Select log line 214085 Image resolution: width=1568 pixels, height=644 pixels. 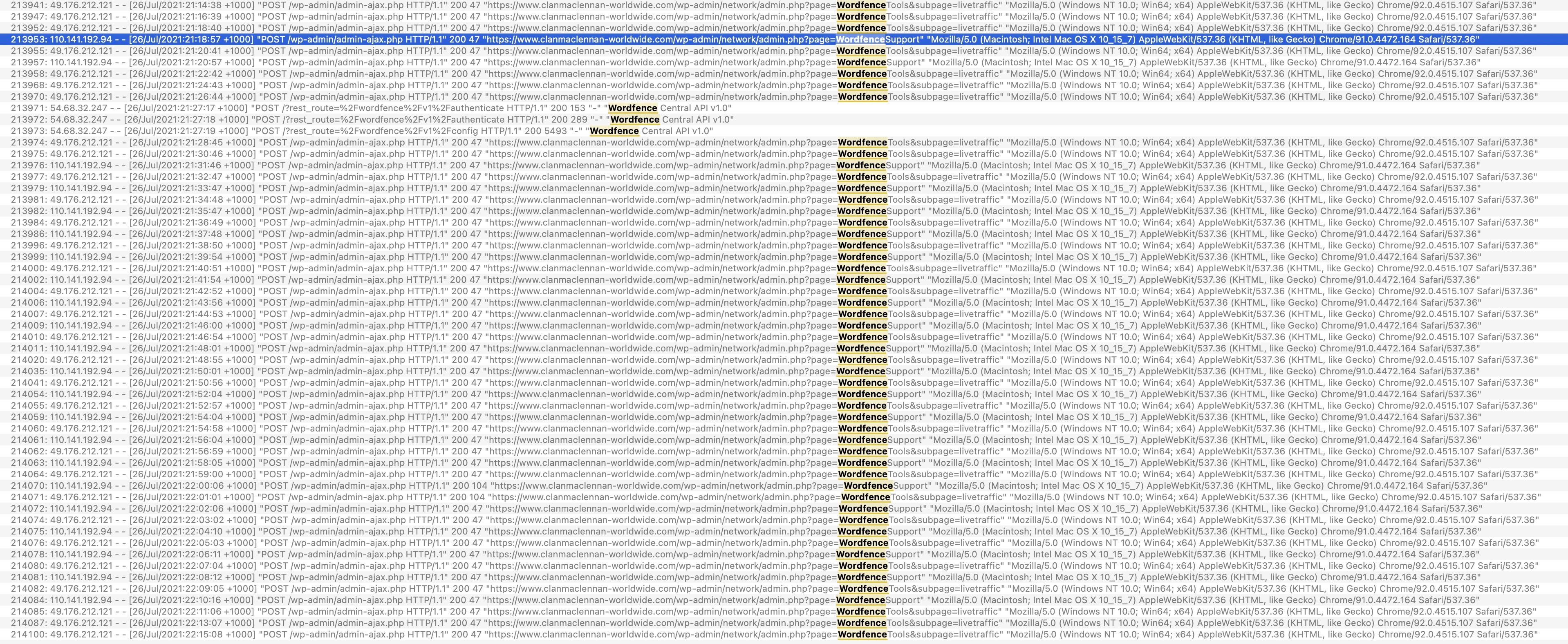click(x=784, y=611)
